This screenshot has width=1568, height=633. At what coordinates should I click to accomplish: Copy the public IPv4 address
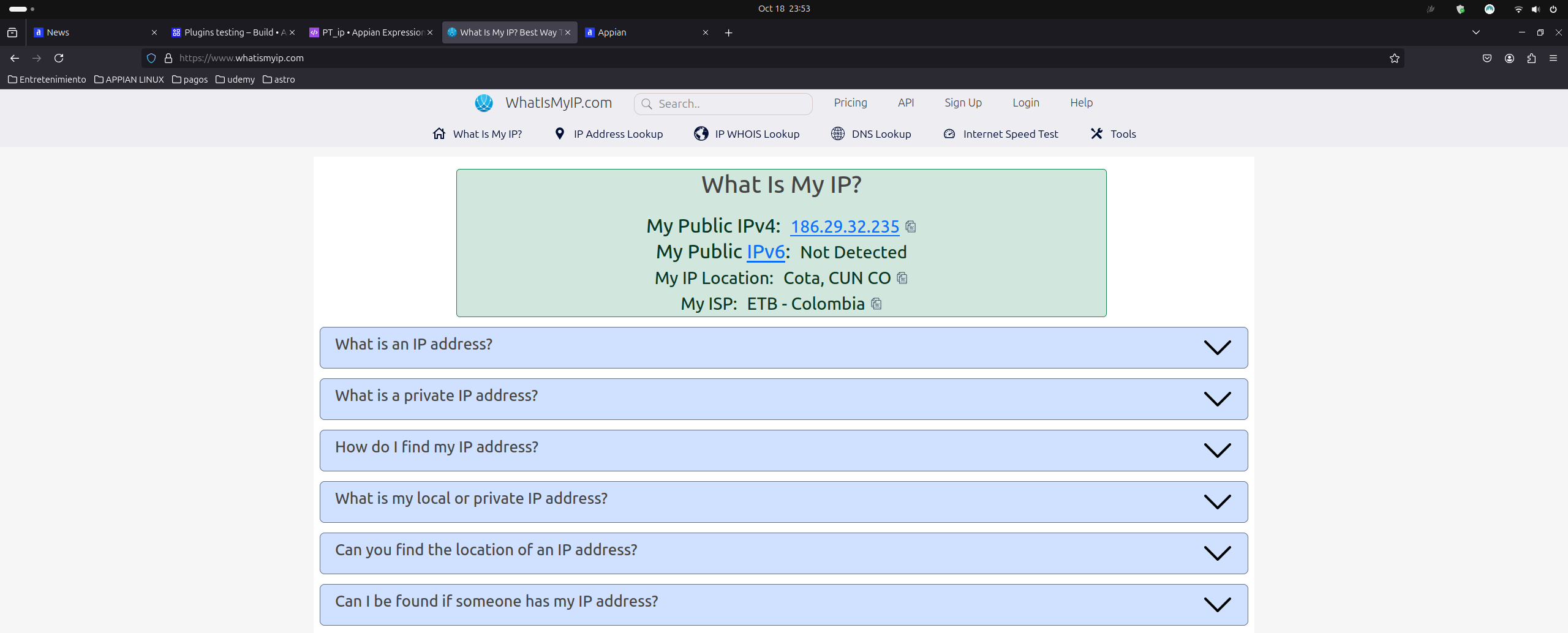[x=911, y=227]
